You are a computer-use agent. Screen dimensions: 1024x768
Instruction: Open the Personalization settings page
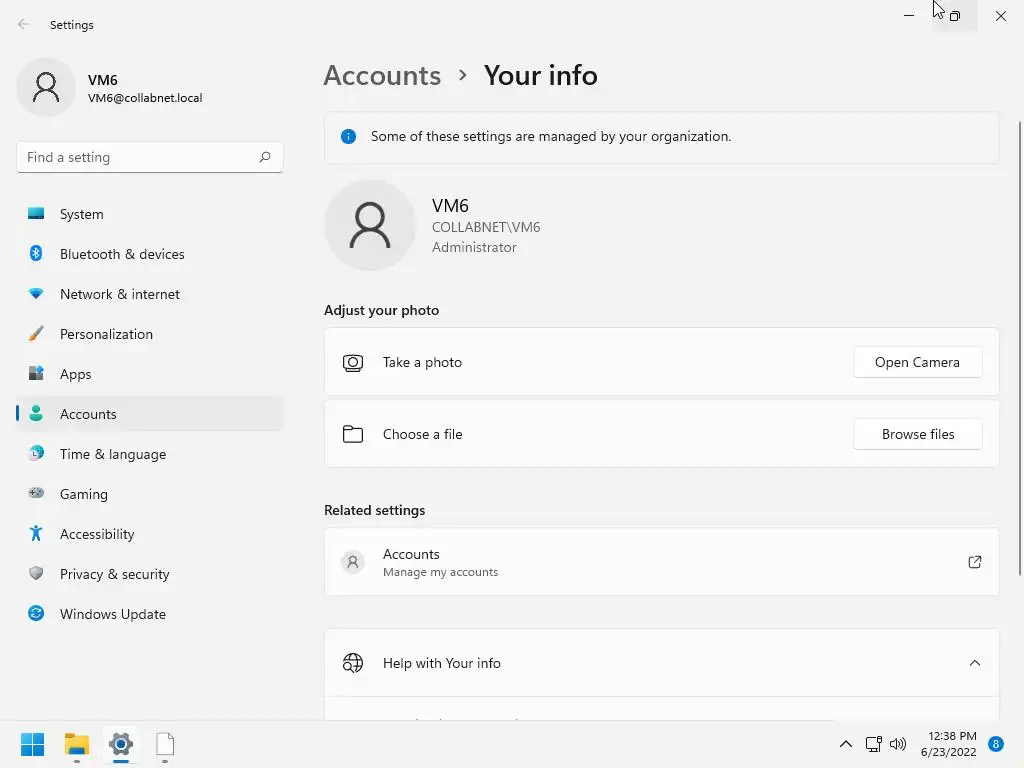point(106,334)
